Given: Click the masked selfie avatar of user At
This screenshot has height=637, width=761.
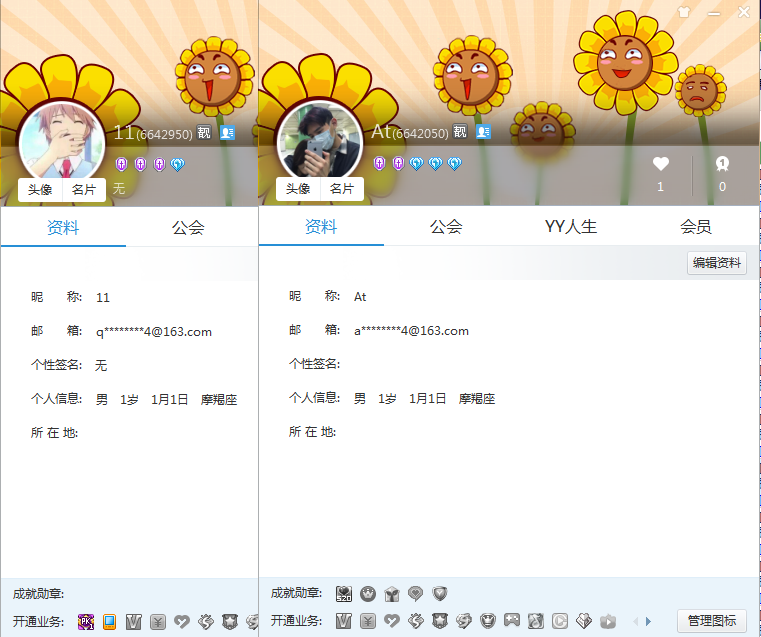Looking at the screenshot, I should pos(320,141).
